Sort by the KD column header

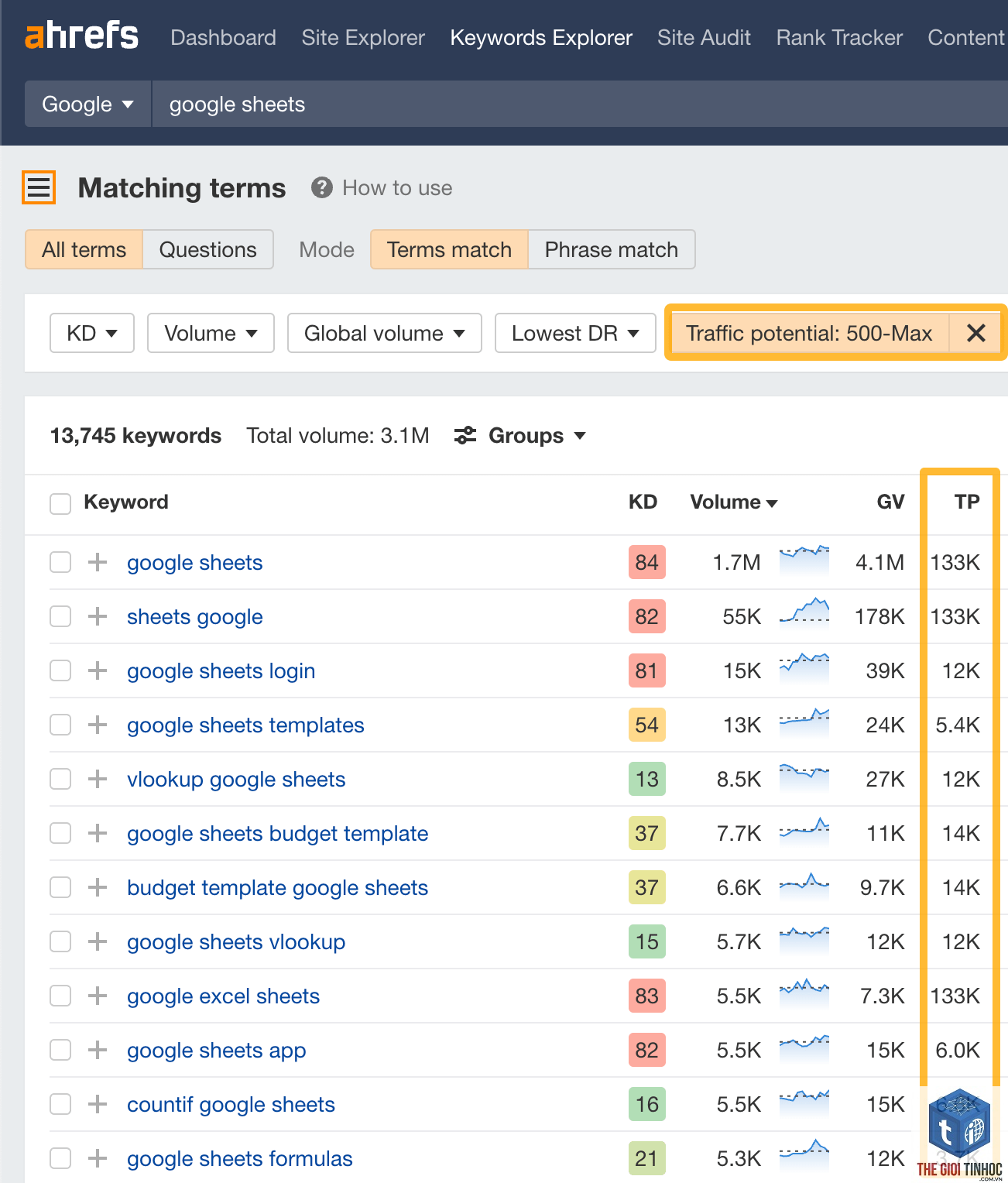click(643, 502)
